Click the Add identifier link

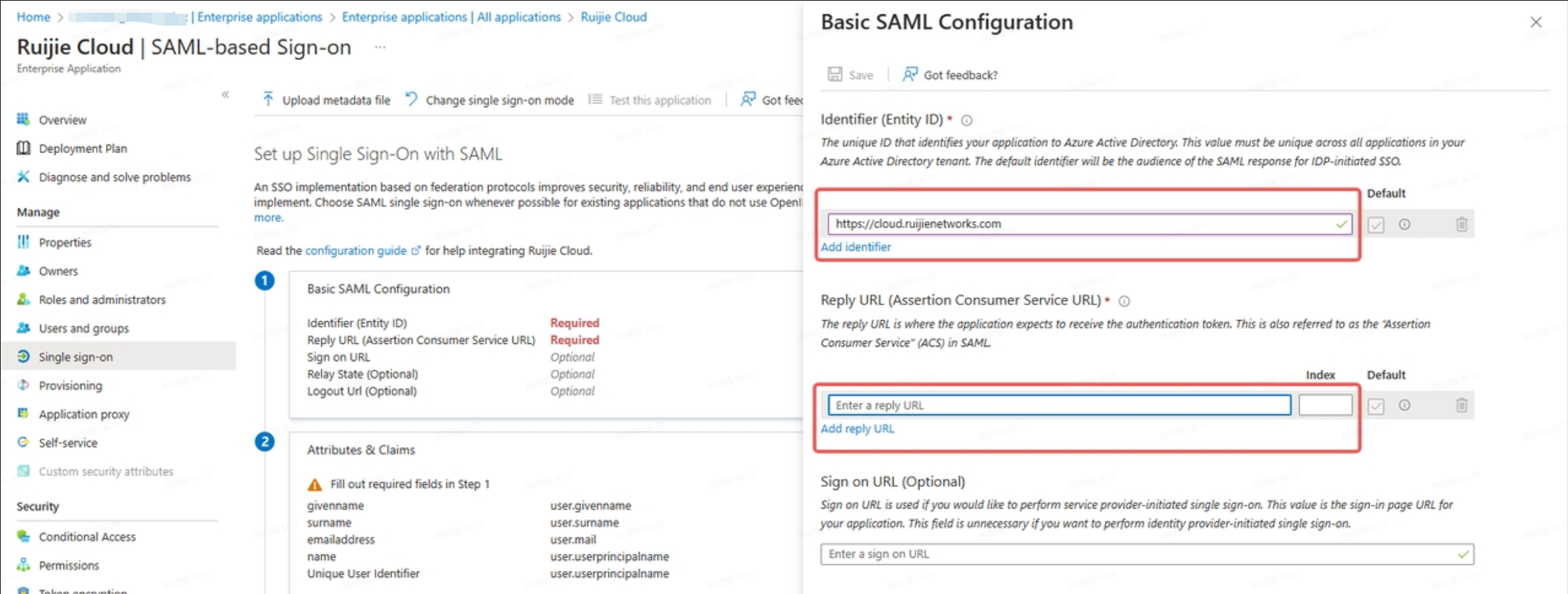855,247
